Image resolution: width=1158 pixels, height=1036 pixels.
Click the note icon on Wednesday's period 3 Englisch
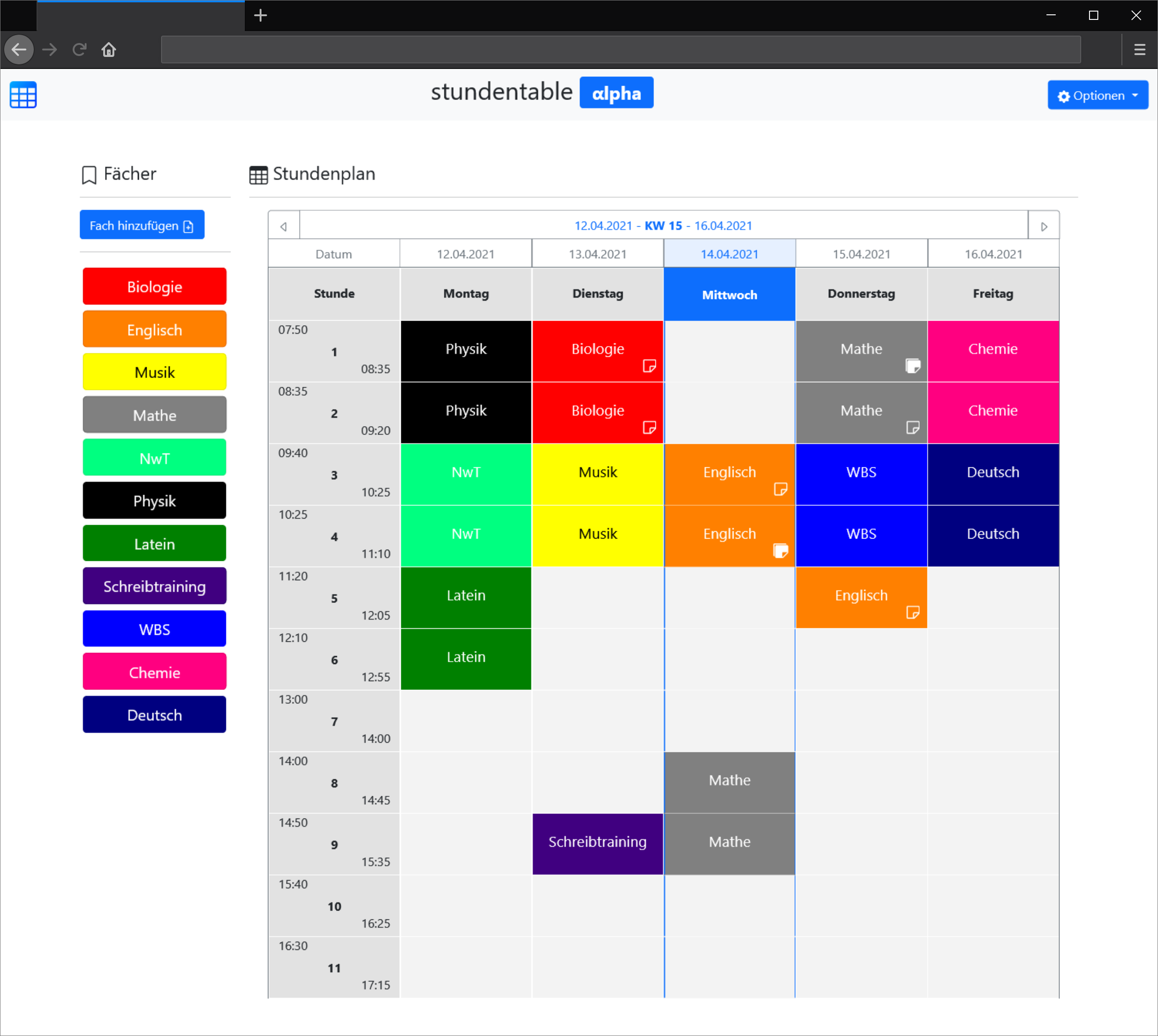(780, 489)
